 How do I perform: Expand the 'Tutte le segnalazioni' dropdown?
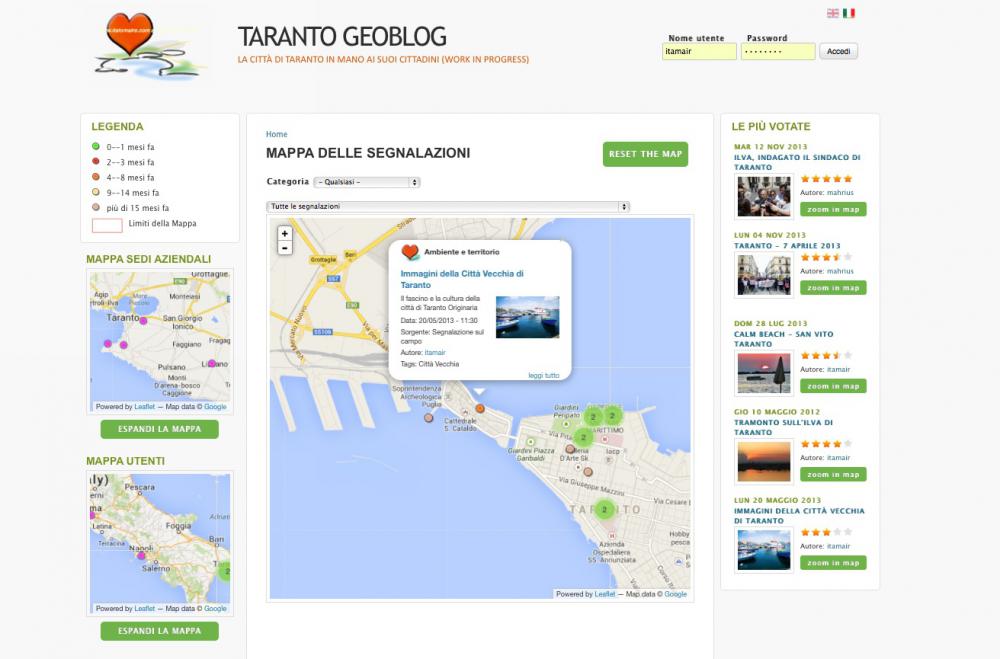448,206
